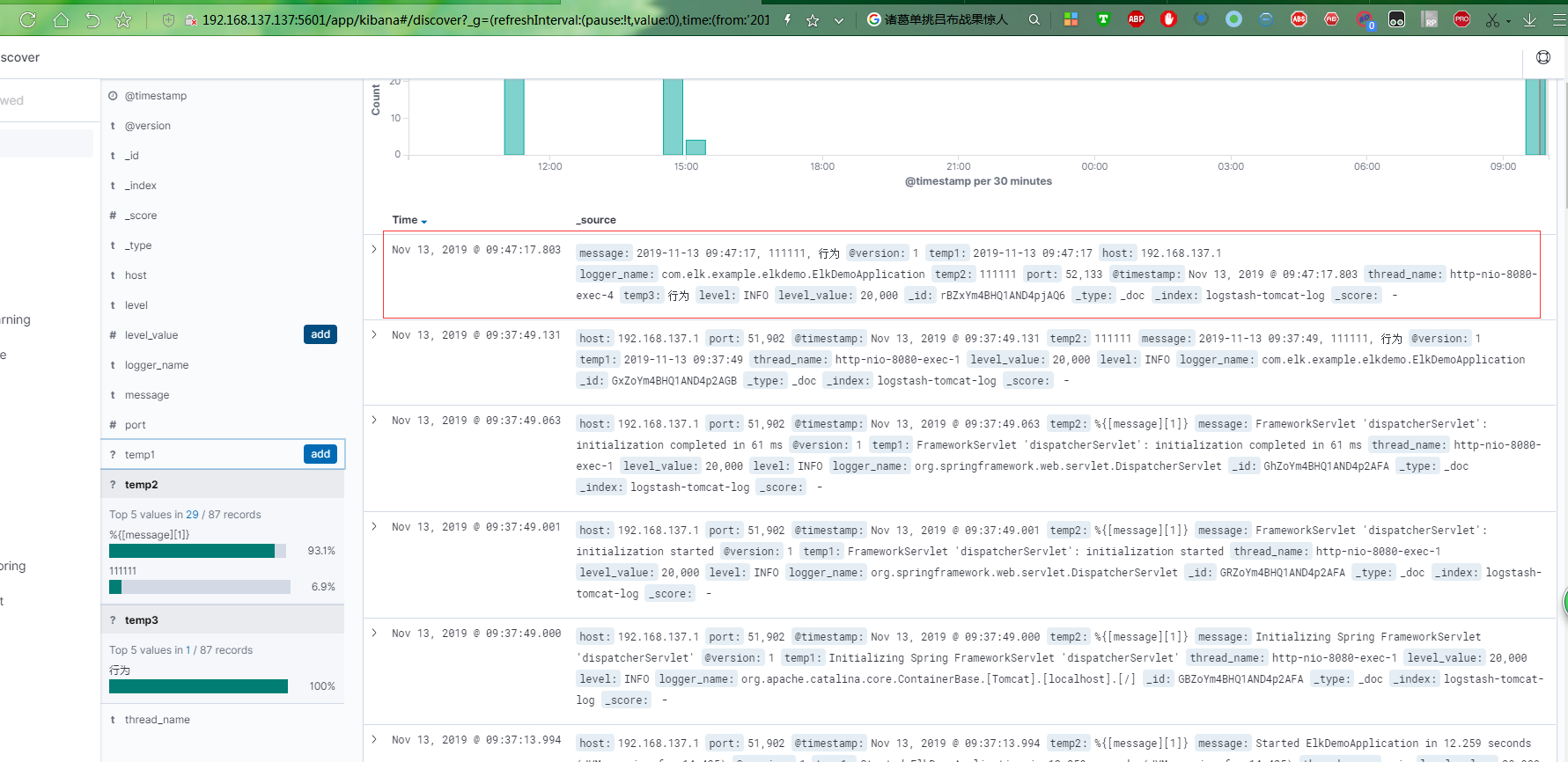Image resolution: width=1568 pixels, height=762 pixels.
Task: Open the colorful four-square apps extension
Action: click(1071, 19)
